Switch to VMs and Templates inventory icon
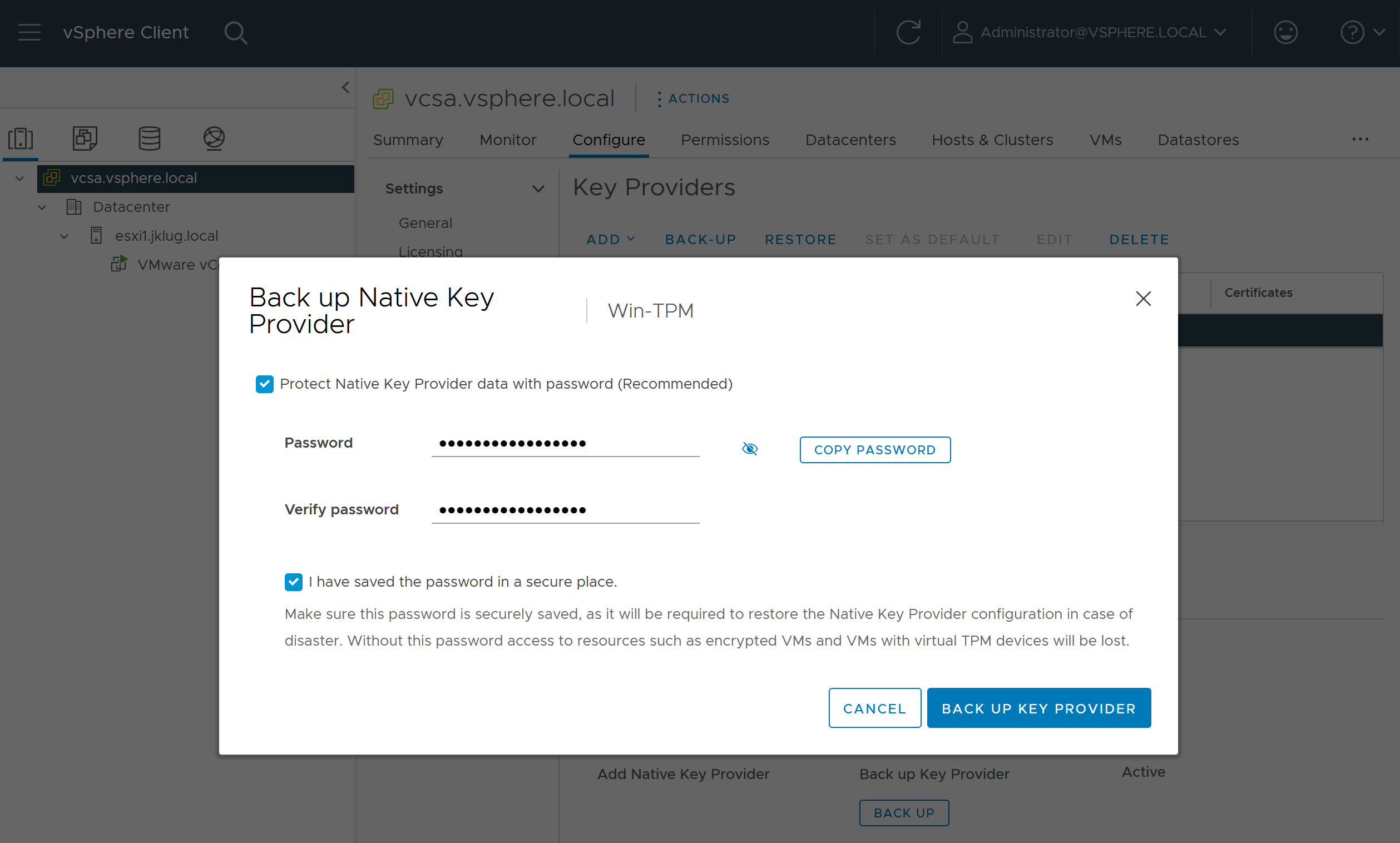 (85, 138)
